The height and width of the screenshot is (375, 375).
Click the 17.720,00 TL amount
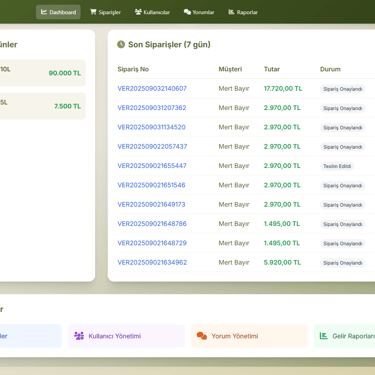tap(283, 88)
